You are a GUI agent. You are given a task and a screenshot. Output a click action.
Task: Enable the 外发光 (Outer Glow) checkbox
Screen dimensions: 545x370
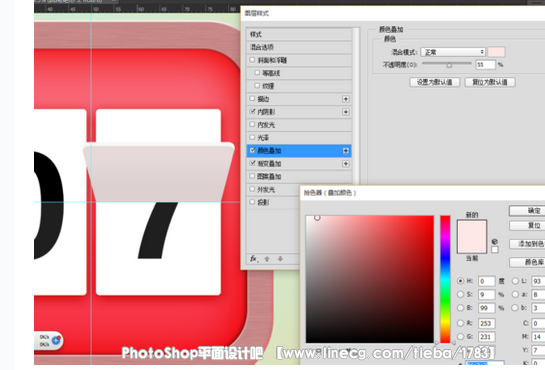(252, 189)
